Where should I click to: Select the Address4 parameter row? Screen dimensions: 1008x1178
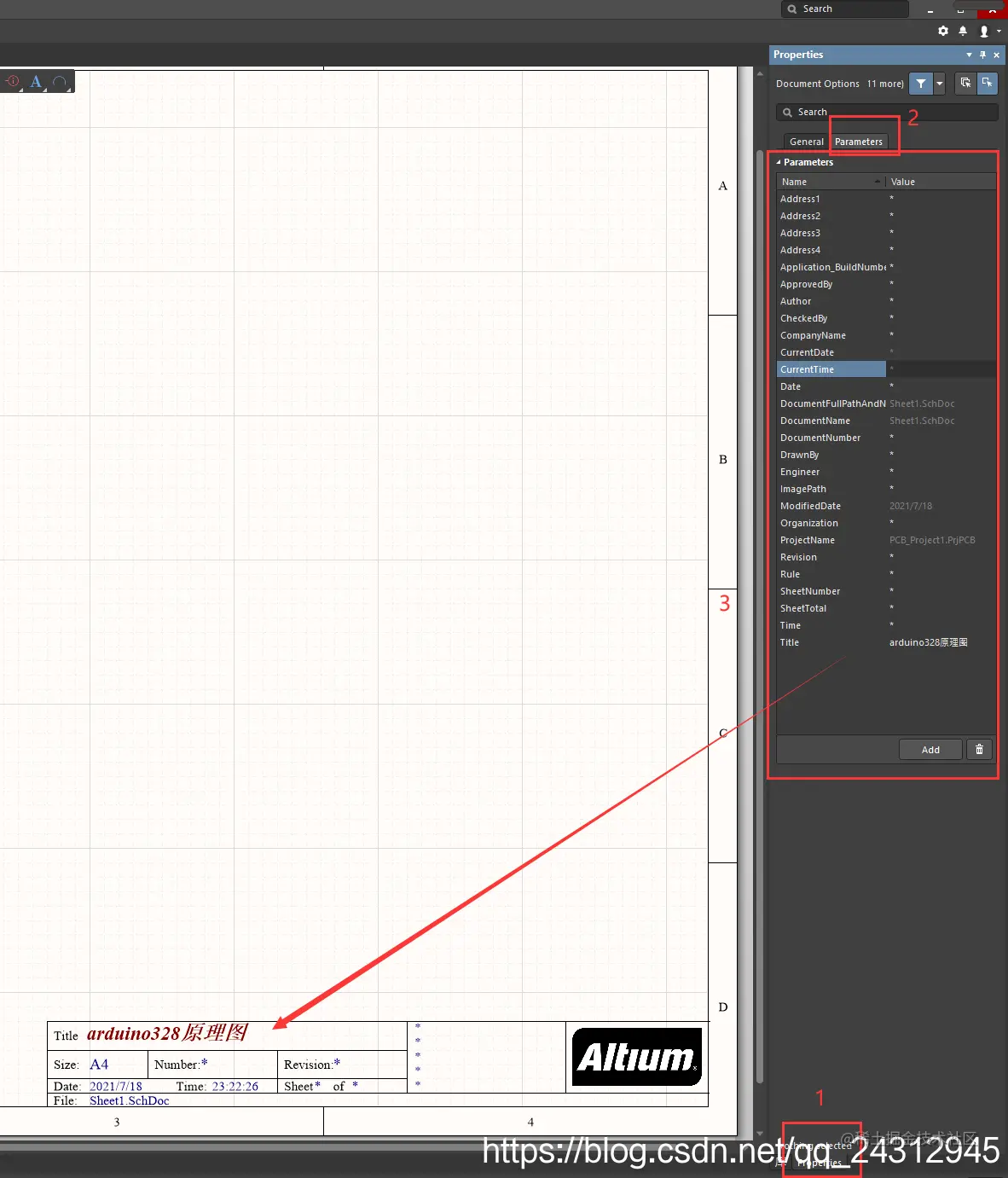point(886,250)
